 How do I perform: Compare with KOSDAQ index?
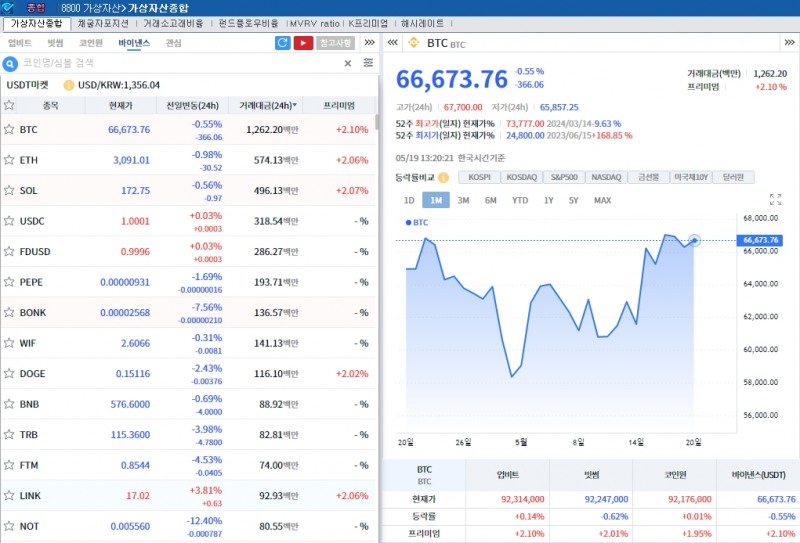pyautogui.click(x=521, y=177)
